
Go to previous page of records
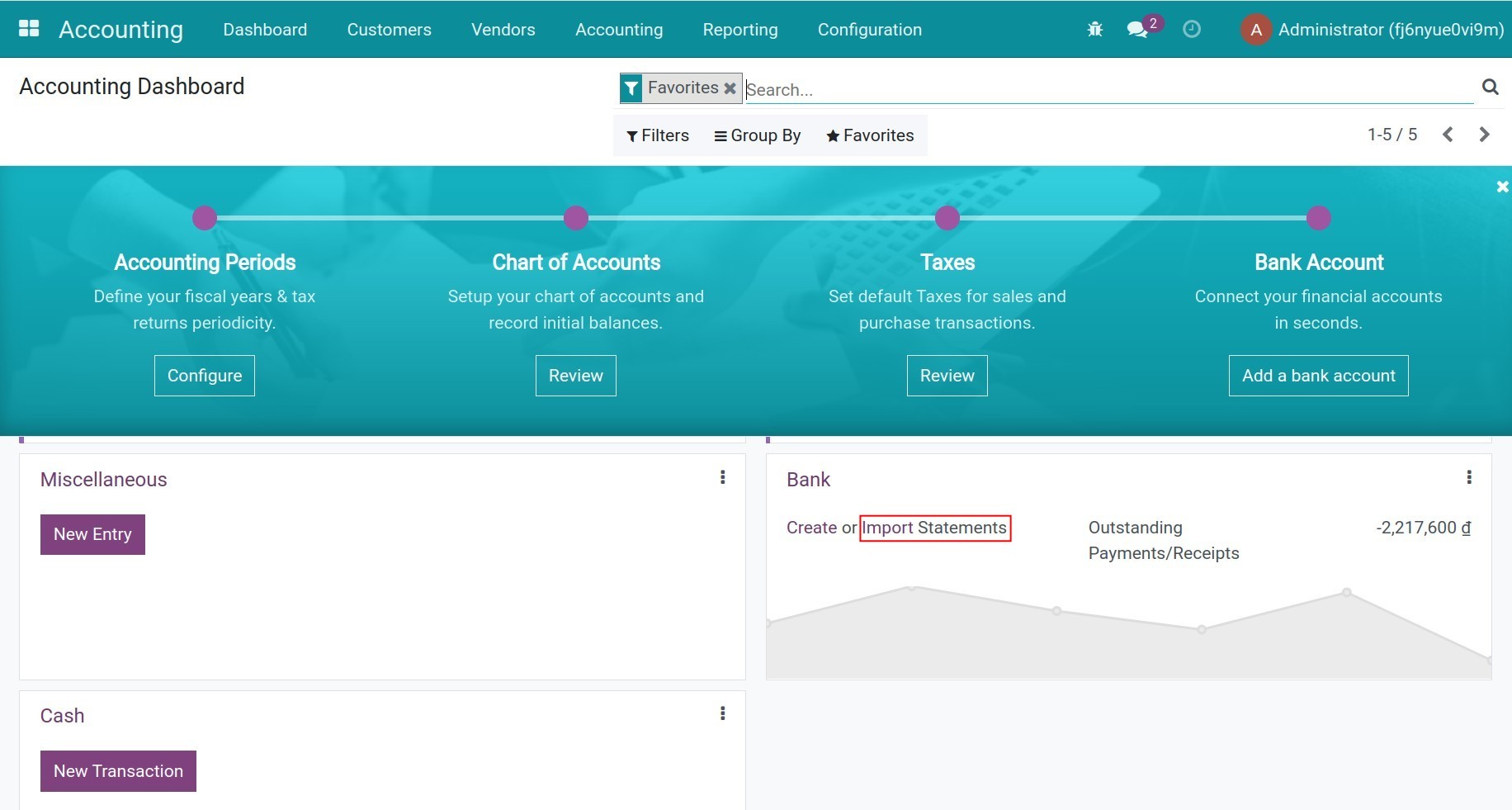(x=1448, y=135)
